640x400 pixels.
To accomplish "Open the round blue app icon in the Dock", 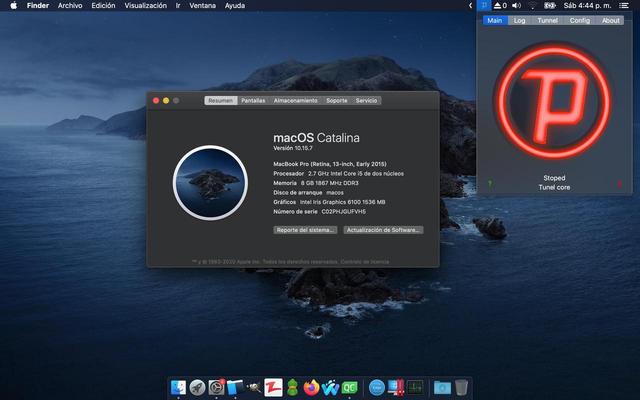I will (x=376, y=387).
